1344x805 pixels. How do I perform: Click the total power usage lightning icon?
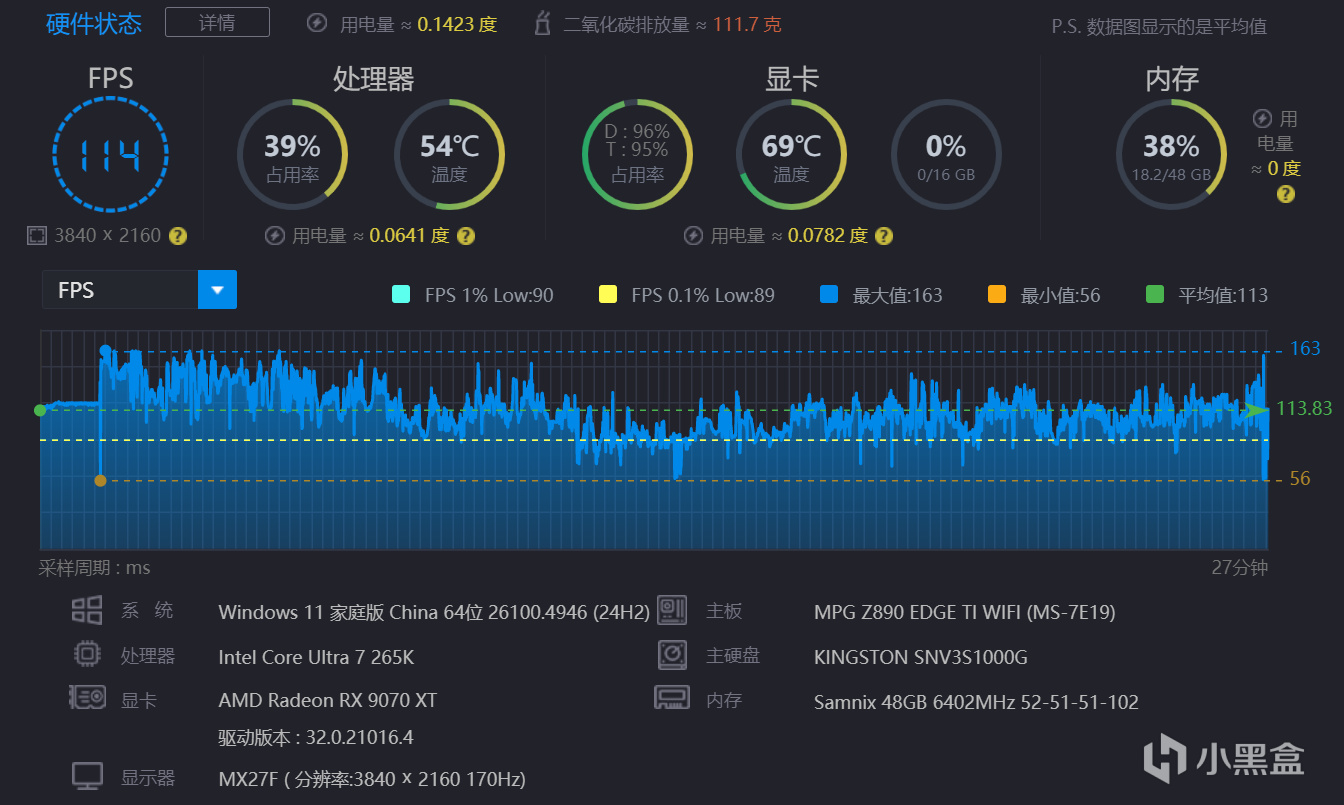pyautogui.click(x=316, y=23)
